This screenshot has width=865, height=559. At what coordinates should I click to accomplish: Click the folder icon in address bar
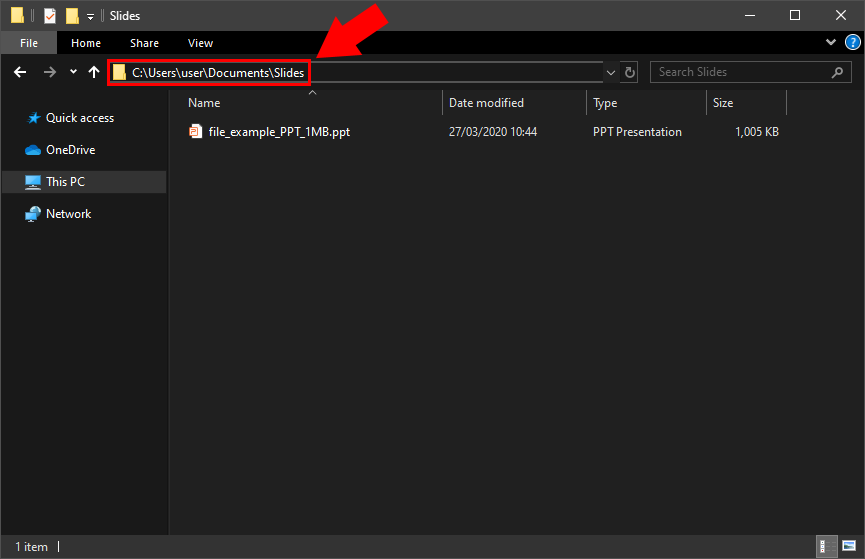pos(119,72)
